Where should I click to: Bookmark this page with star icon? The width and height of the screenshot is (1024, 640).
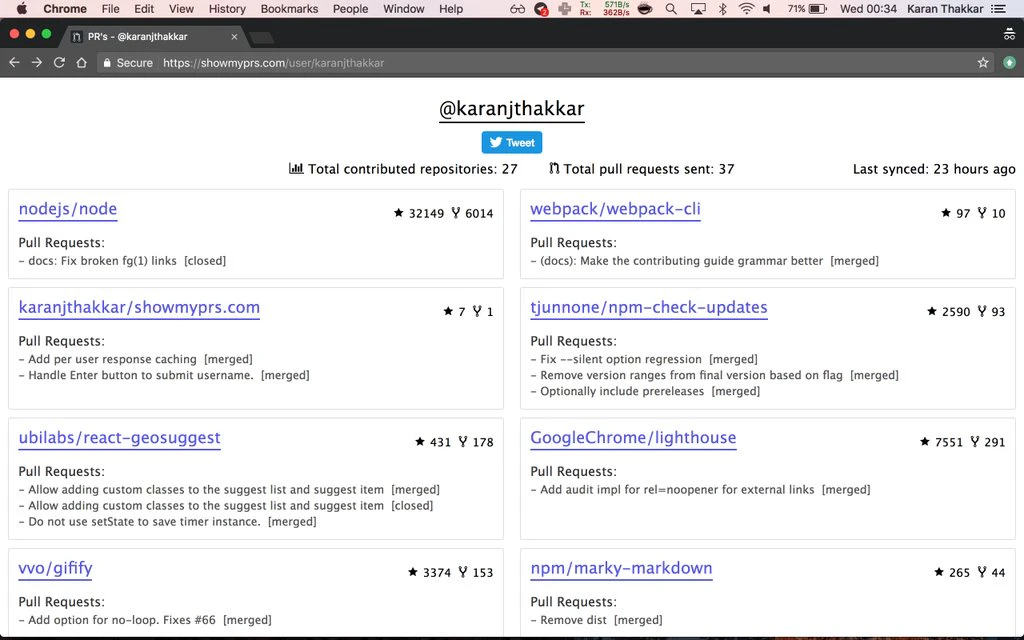pos(983,63)
